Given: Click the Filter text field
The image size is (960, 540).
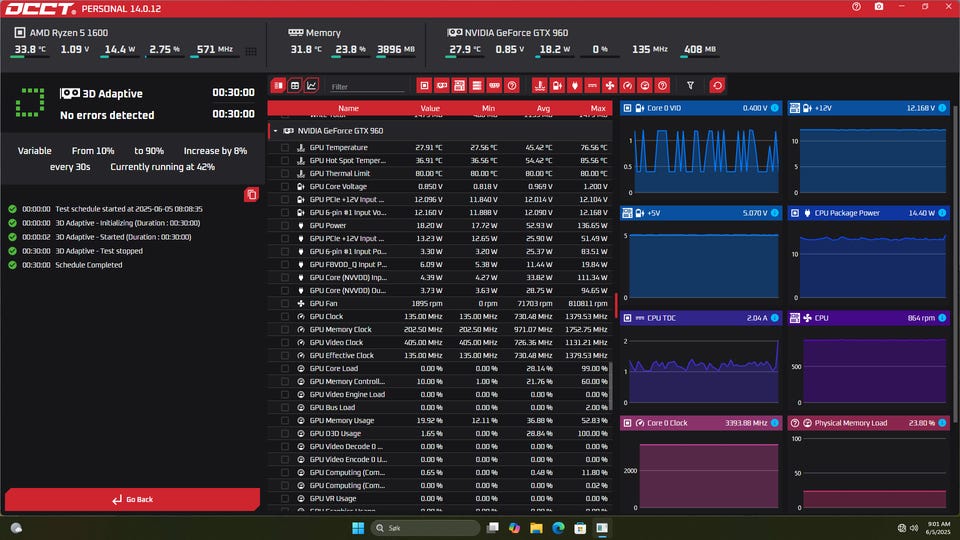Looking at the screenshot, I should (x=367, y=86).
